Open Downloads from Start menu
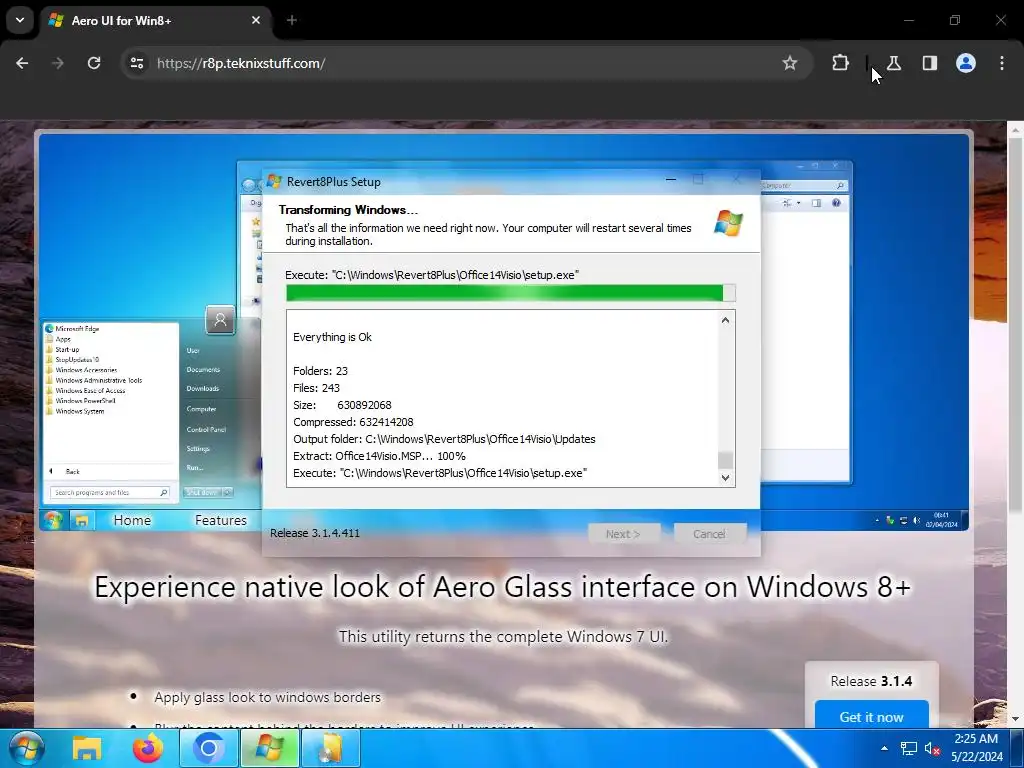The height and width of the screenshot is (768, 1024). click(202, 389)
